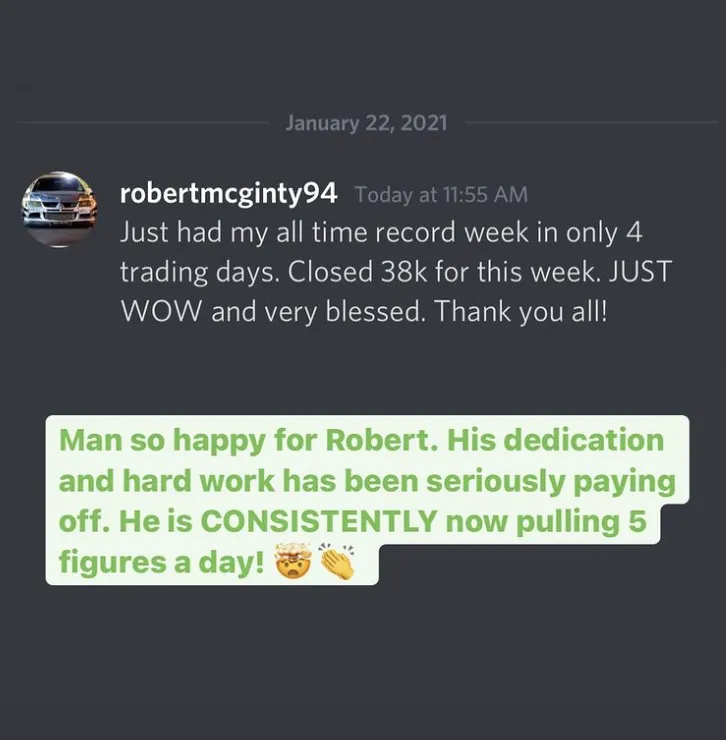The image size is (726, 740).
Task: Tap caption line 'and hard work has been seriously paying'
Action: 367,482
